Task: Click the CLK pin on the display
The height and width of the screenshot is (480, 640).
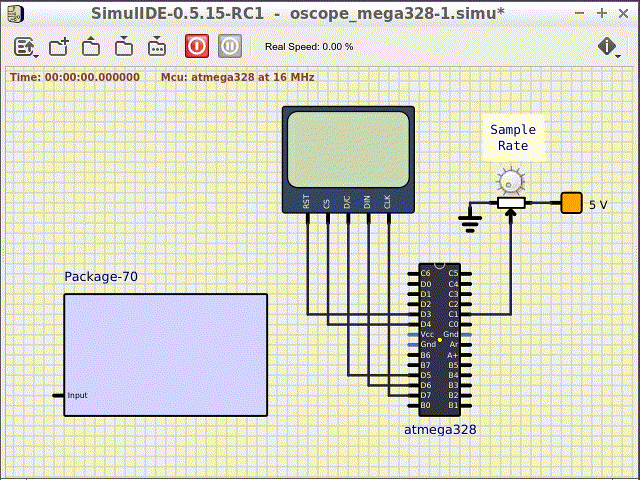Action: pyautogui.click(x=389, y=219)
